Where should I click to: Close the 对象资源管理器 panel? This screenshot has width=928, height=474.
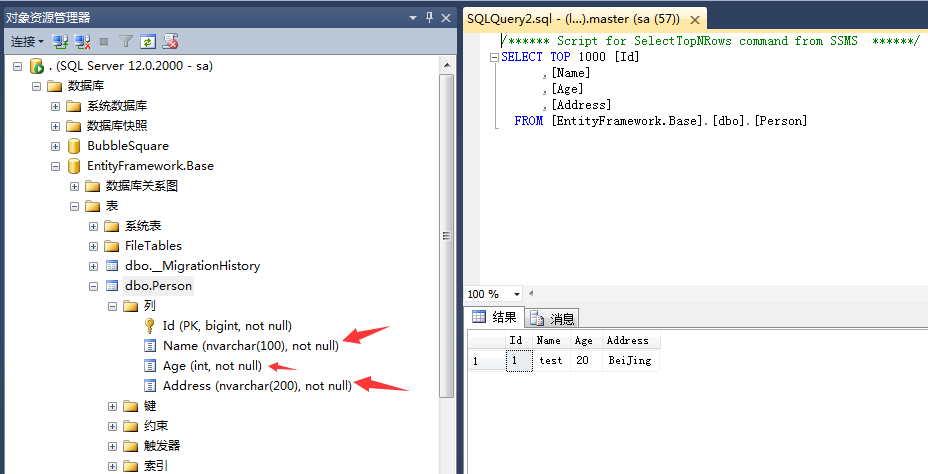click(x=446, y=18)
